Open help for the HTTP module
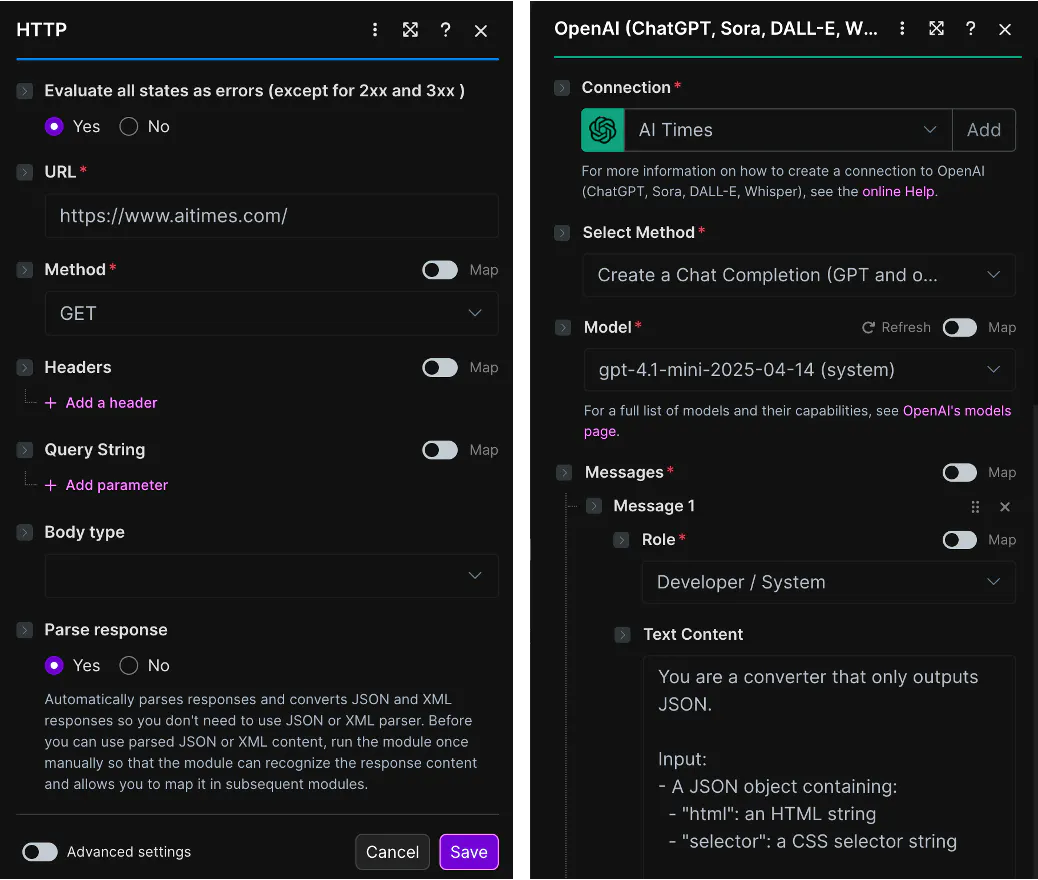 click(445, 30)
